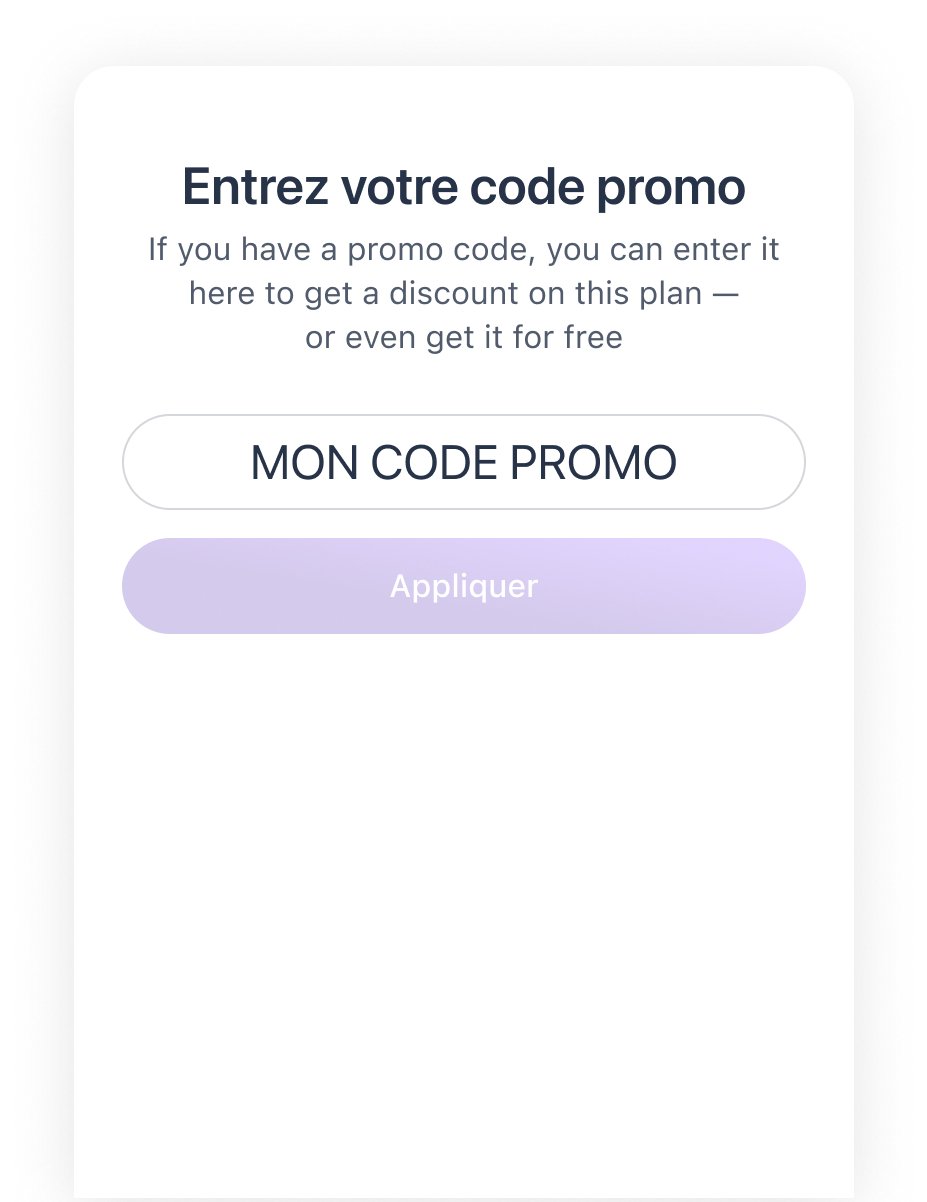The width and height of the screenshot is (927, 1202).
Task: Click the 'If you have a promo code' line
Action: point(463,249)
